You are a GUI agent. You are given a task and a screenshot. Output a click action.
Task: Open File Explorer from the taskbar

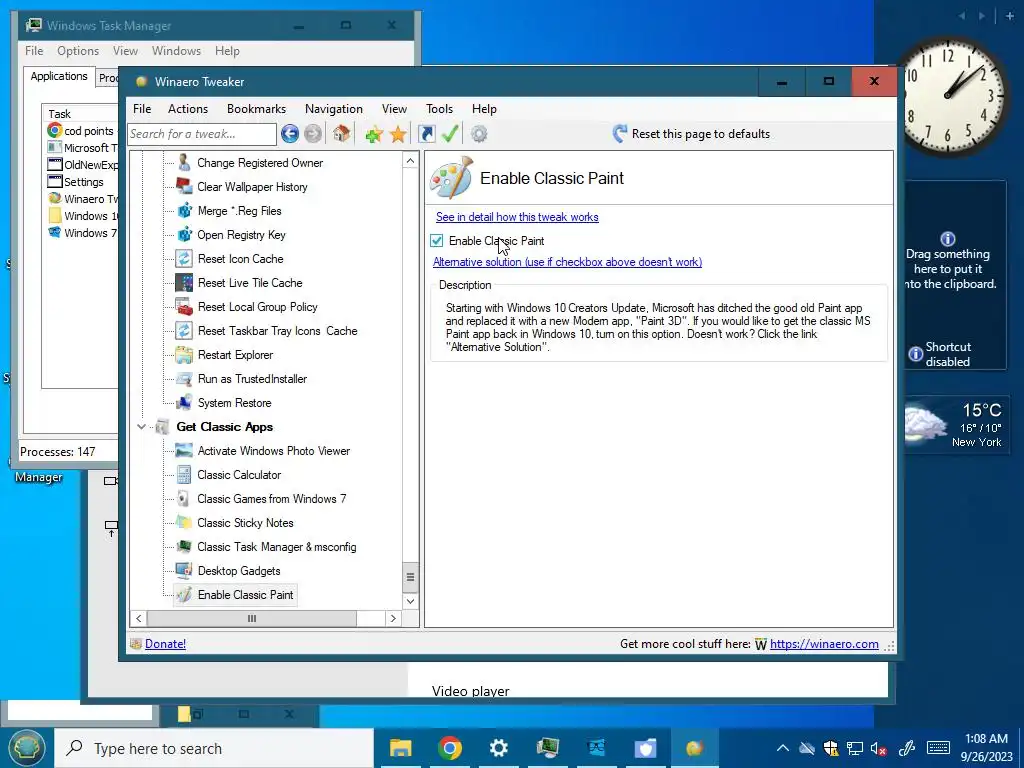coord(400,748)
